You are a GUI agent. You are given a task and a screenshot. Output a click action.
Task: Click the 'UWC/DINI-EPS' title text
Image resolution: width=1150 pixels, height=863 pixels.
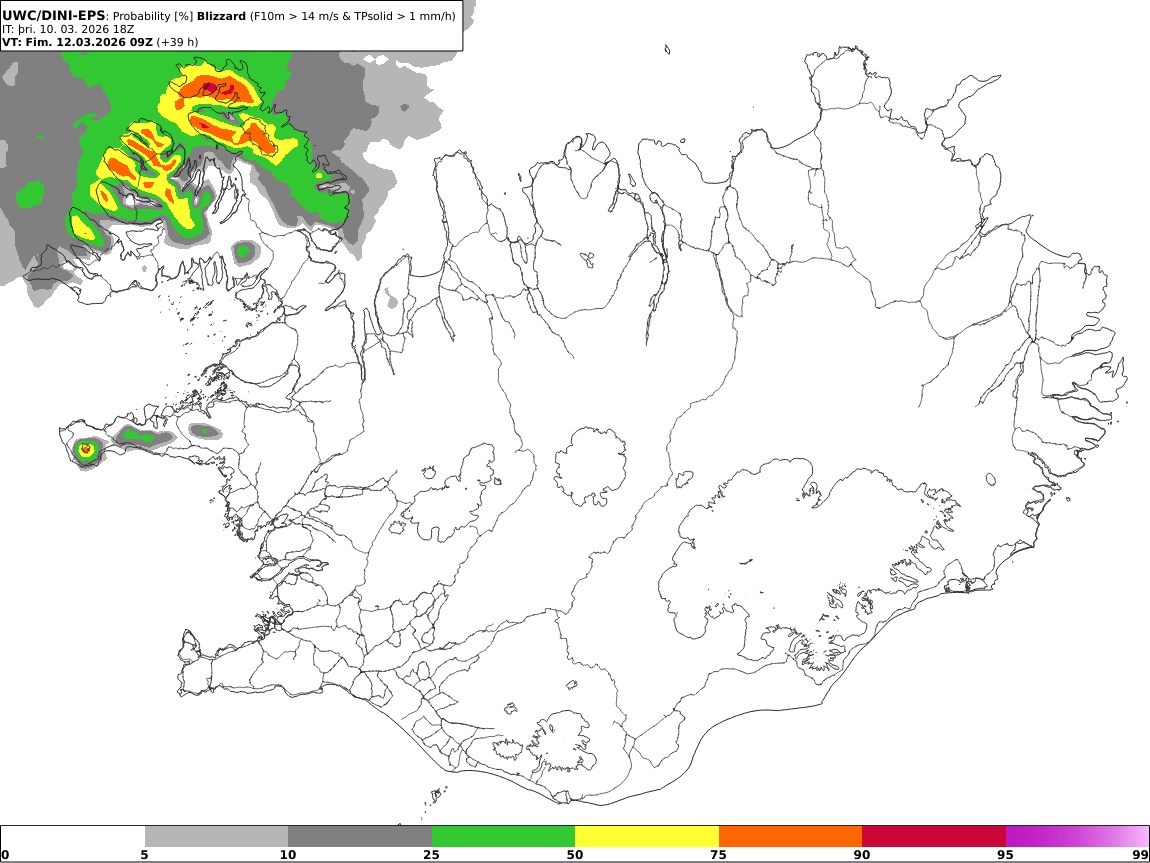coord(54,15)
